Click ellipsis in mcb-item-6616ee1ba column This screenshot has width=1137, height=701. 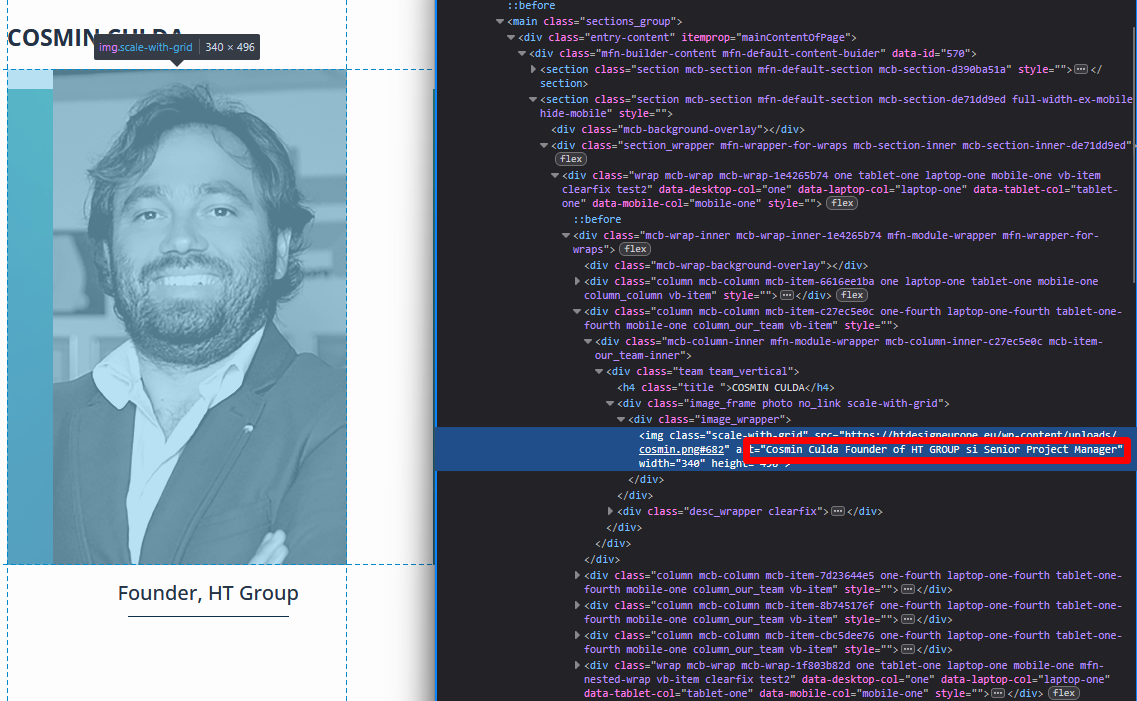[787, 296]
